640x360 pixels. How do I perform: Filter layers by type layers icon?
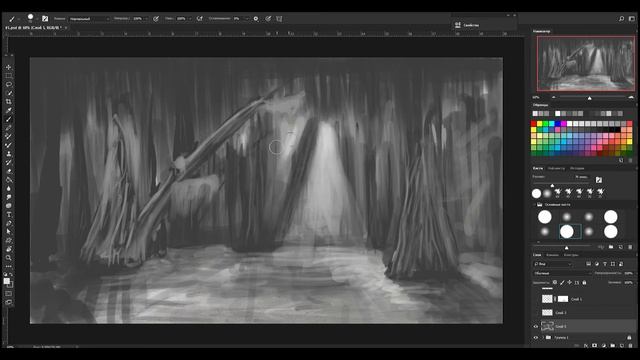605,264
